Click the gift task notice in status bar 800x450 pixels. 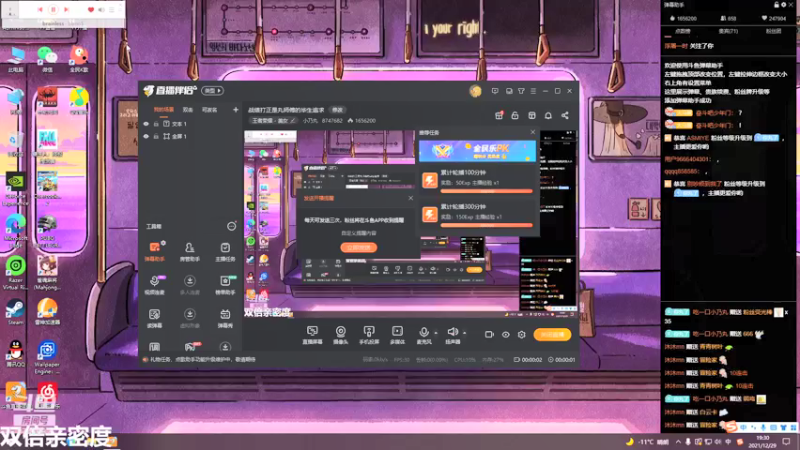(x=199, y=360)
